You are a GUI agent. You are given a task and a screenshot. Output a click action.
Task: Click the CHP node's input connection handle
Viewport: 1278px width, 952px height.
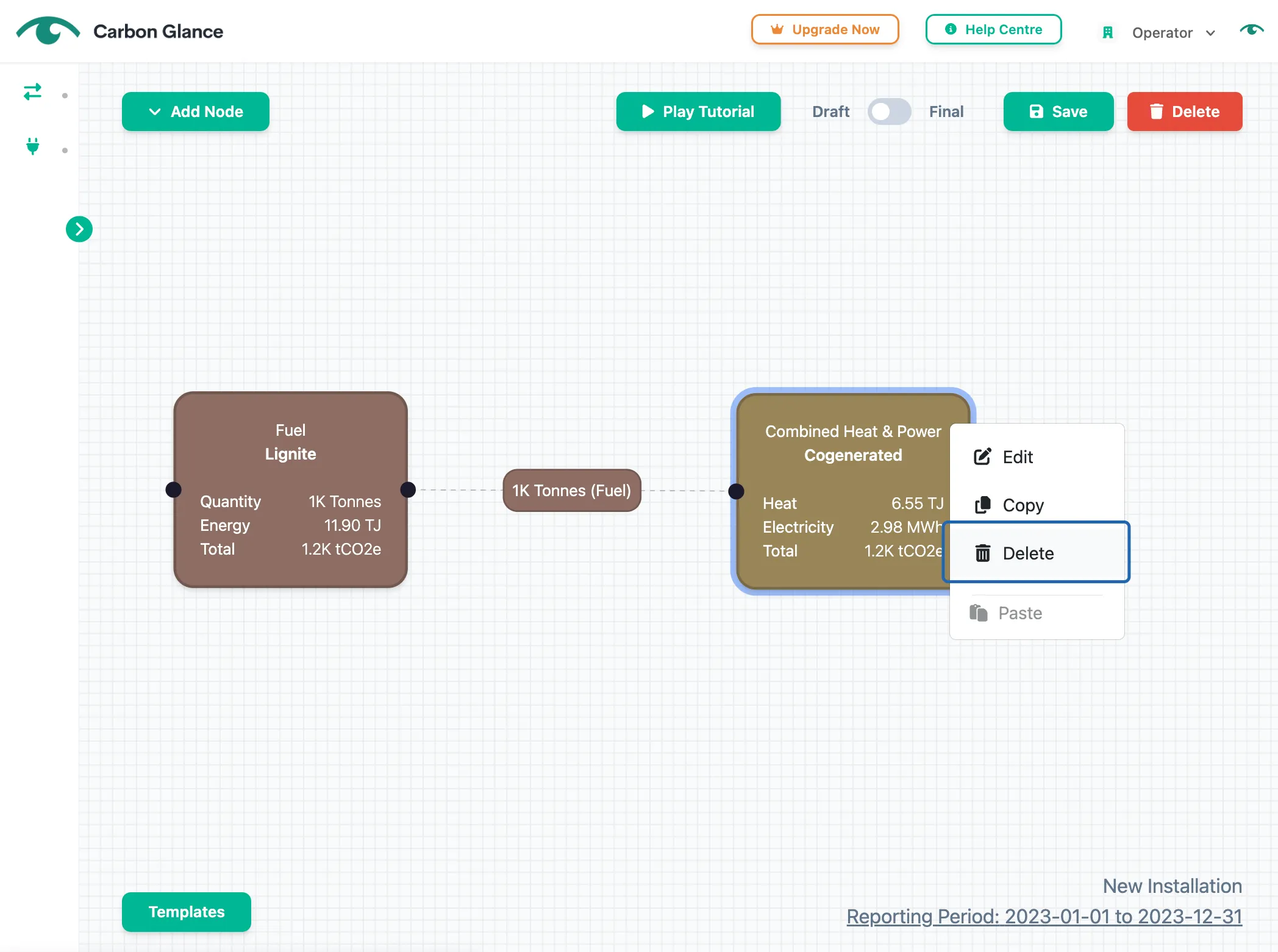(737, 491)
